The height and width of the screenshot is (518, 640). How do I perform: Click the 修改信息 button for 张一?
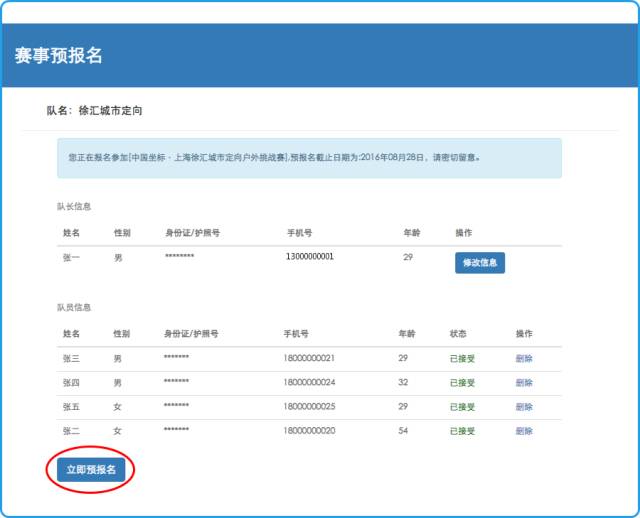click(480, 262)
